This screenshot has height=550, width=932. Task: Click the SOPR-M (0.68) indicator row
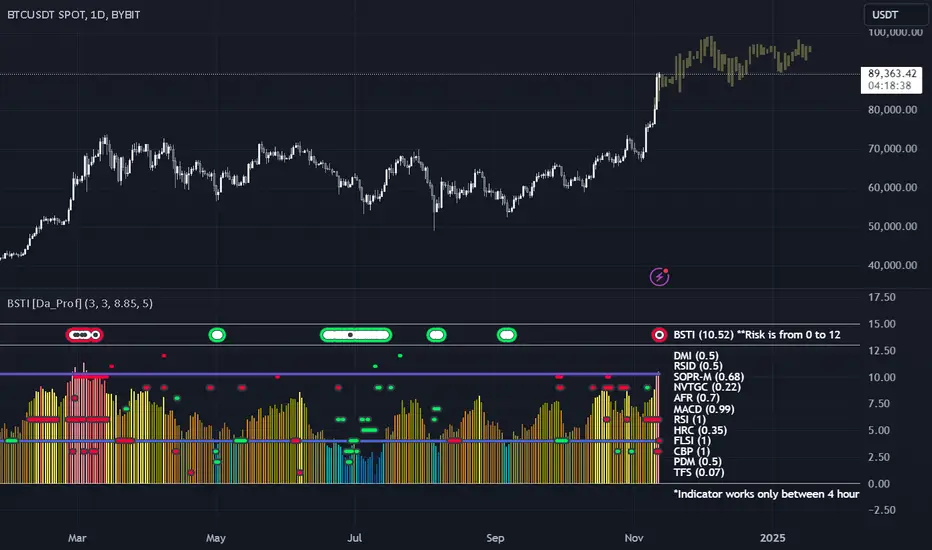click(709, 377)
